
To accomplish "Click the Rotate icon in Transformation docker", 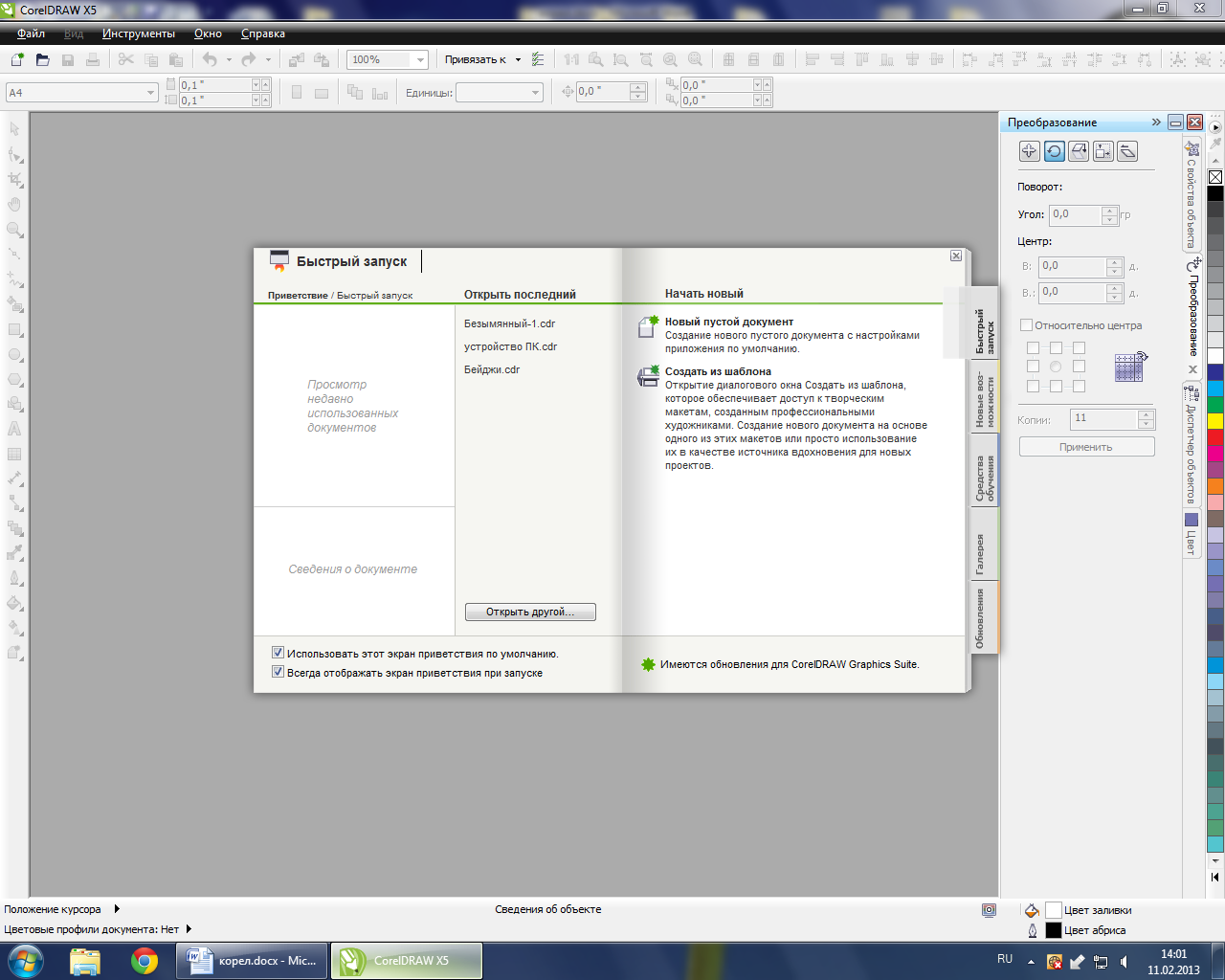I will coord(1055,151).
